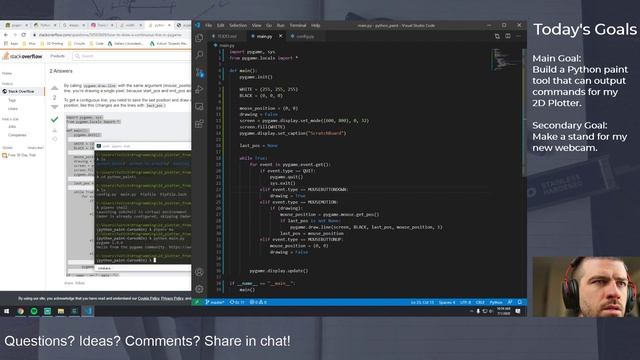The height and width of the screenshot is (360, 640).
Task: Open the Edit menu in VS Code
Action: coord(221,25)
